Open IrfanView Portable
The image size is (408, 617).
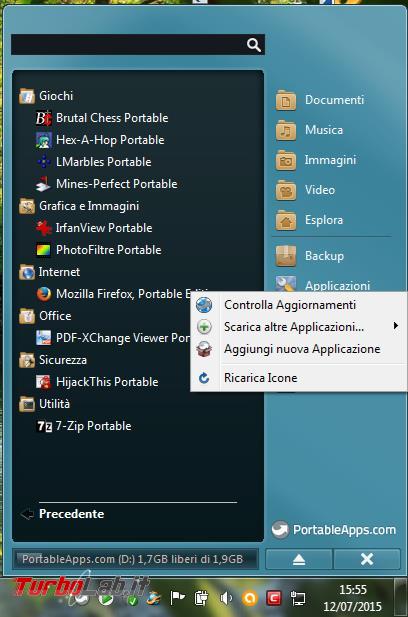click(x=94, y=228)
